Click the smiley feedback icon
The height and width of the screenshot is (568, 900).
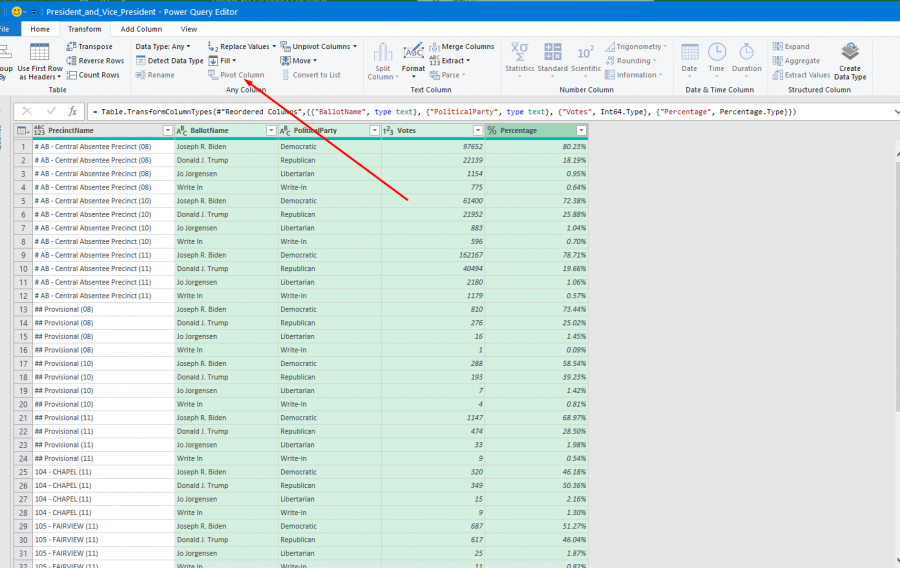point(17,11)
